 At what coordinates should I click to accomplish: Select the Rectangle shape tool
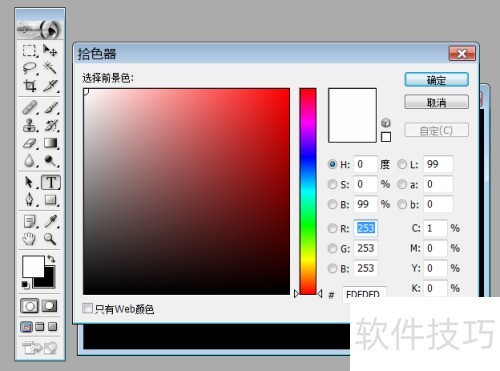tap(50, 200)
